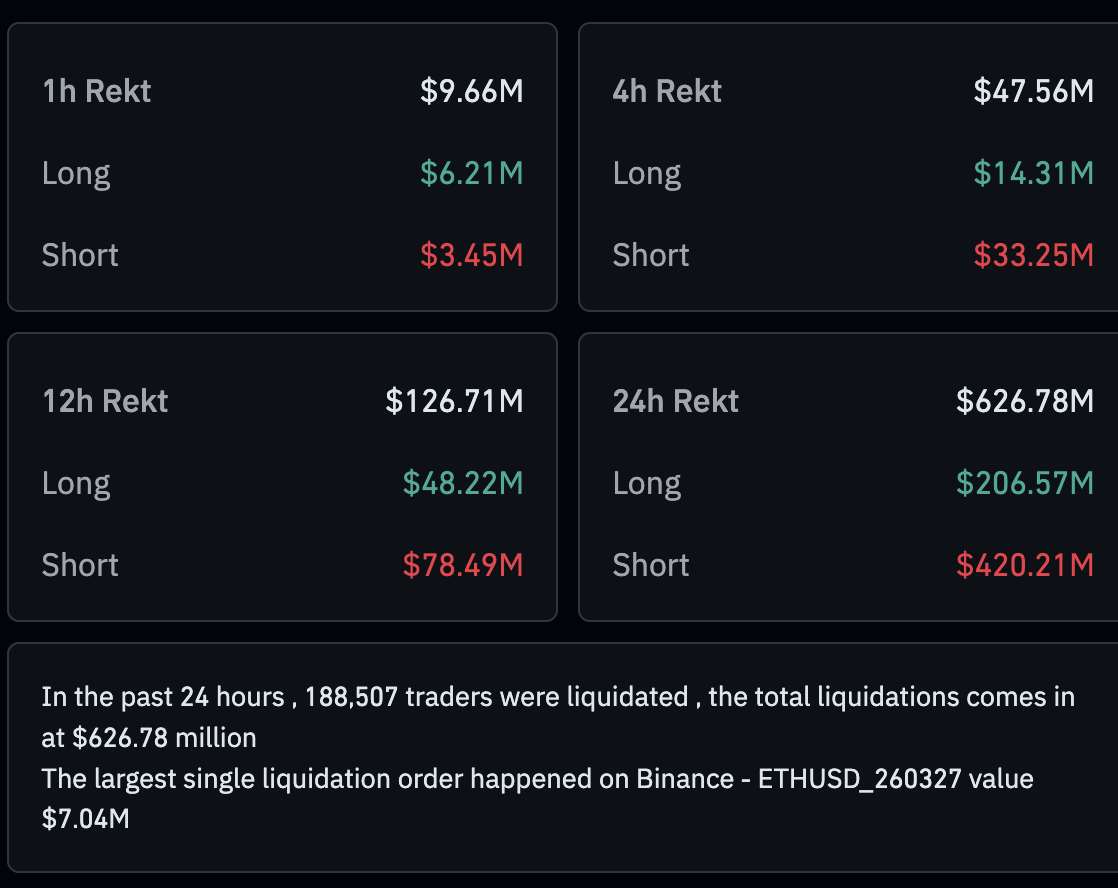Viewport: 1118px width, 888px height.
Task: Click 1h Short value $3.45M
Action: 471,256
